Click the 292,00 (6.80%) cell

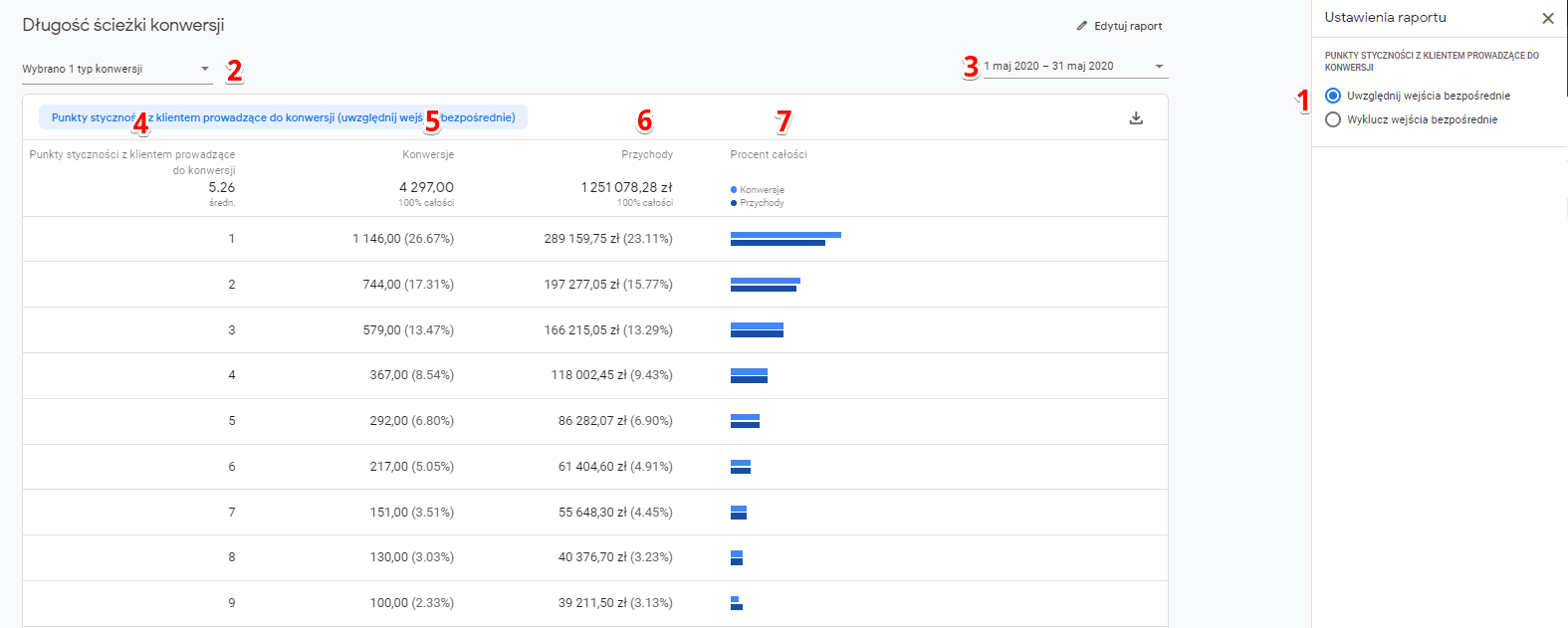tap(412, 421)
